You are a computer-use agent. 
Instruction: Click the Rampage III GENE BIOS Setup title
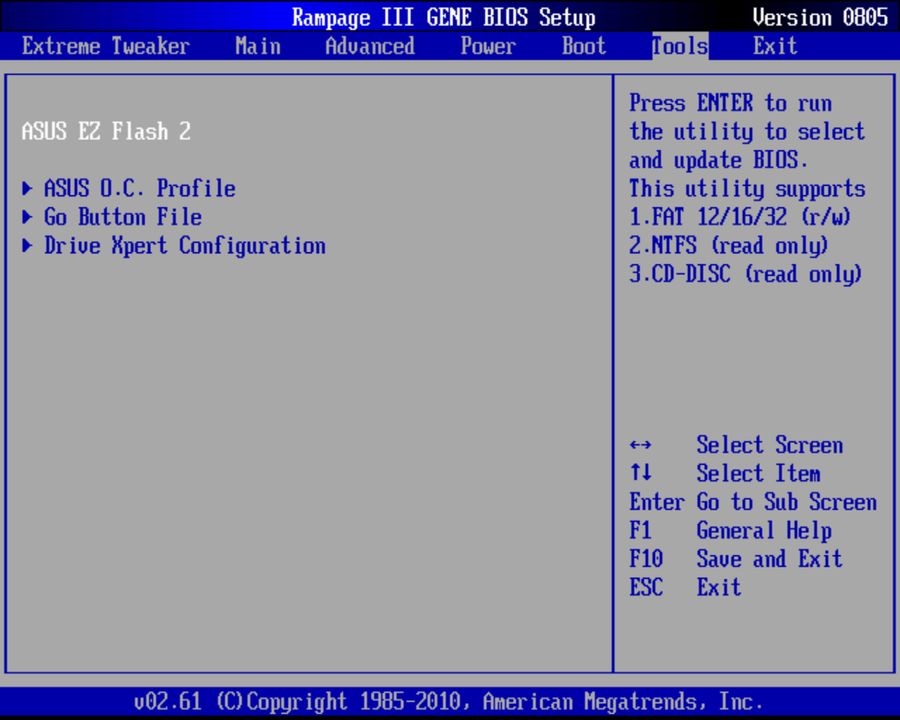444,17
